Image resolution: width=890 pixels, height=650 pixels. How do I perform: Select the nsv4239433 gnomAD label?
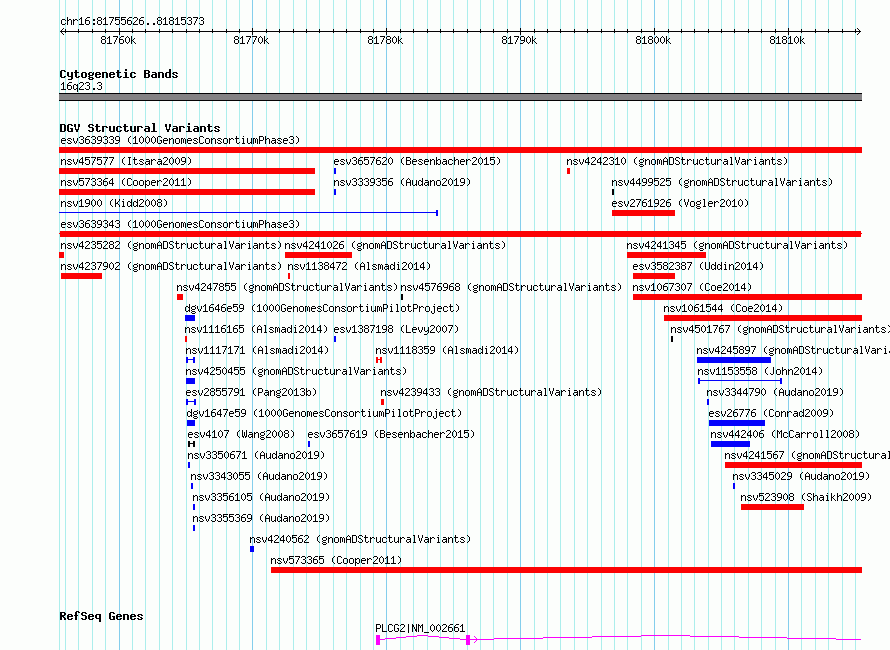tap(491, 392)
